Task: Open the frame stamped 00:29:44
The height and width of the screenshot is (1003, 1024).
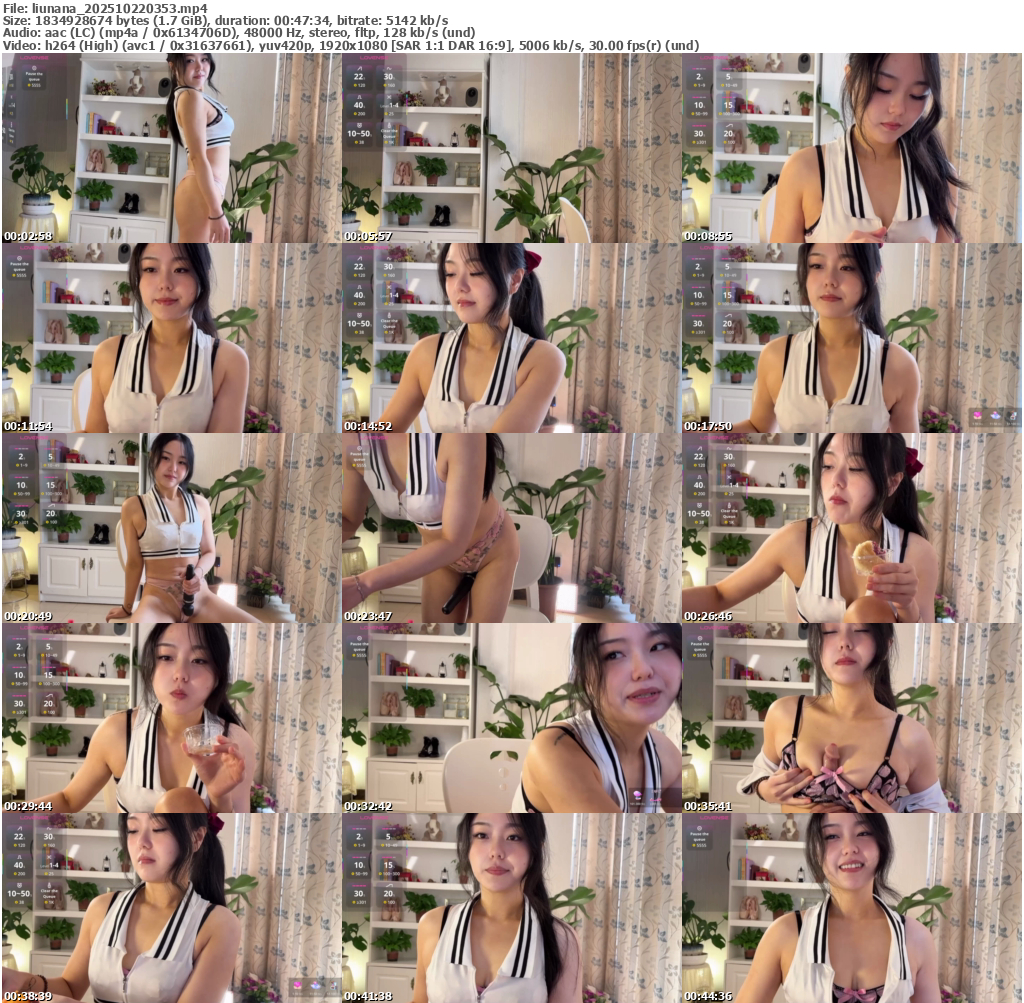Action: pyautogui.click(x=171, y=718)
